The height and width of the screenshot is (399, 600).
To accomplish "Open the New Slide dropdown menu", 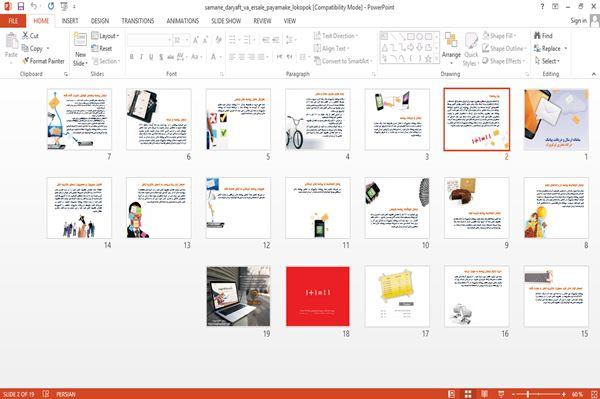I will [80, 63].
